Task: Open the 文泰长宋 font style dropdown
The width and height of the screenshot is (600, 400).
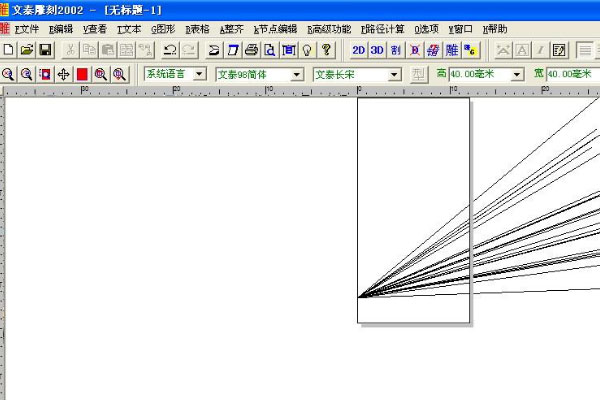Action: tap(394, 74)
